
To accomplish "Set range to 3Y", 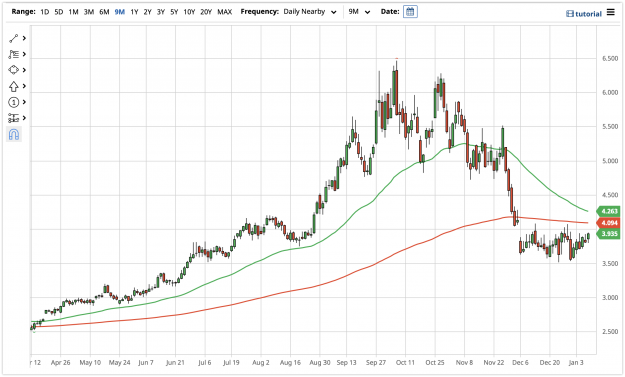I will [x=161, y=12].
